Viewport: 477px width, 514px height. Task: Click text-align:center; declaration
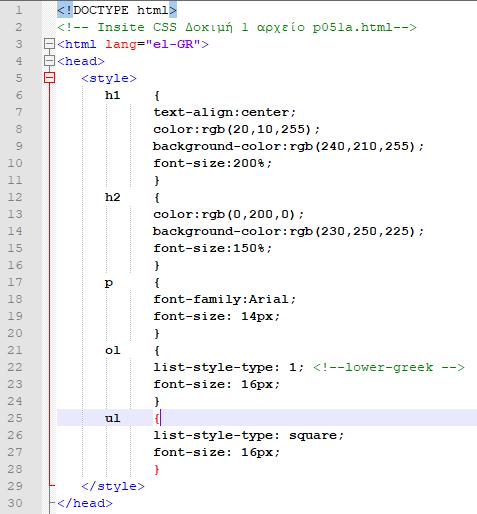point(224,112)
